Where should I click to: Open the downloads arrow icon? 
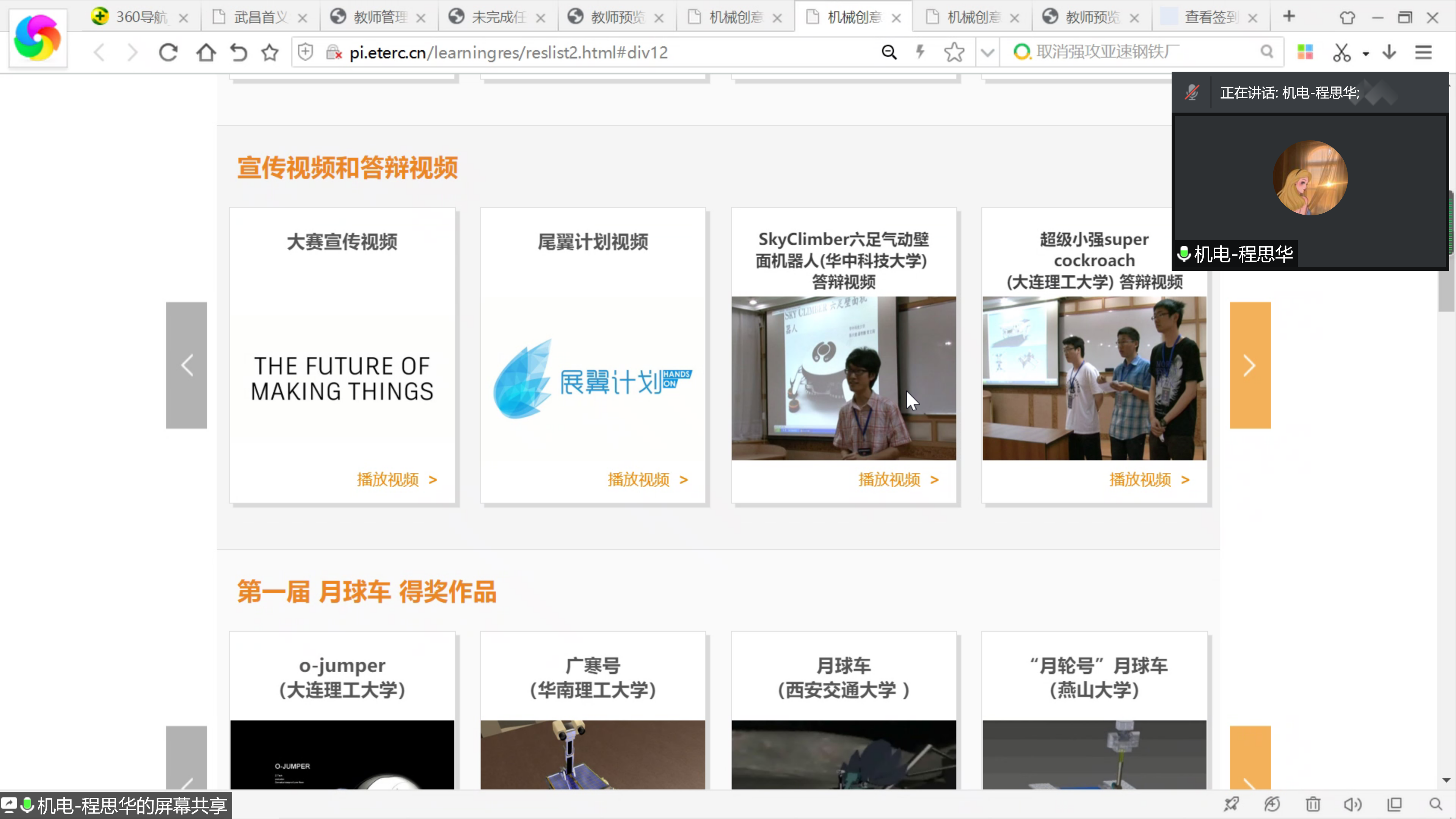tap(1389, 53)
